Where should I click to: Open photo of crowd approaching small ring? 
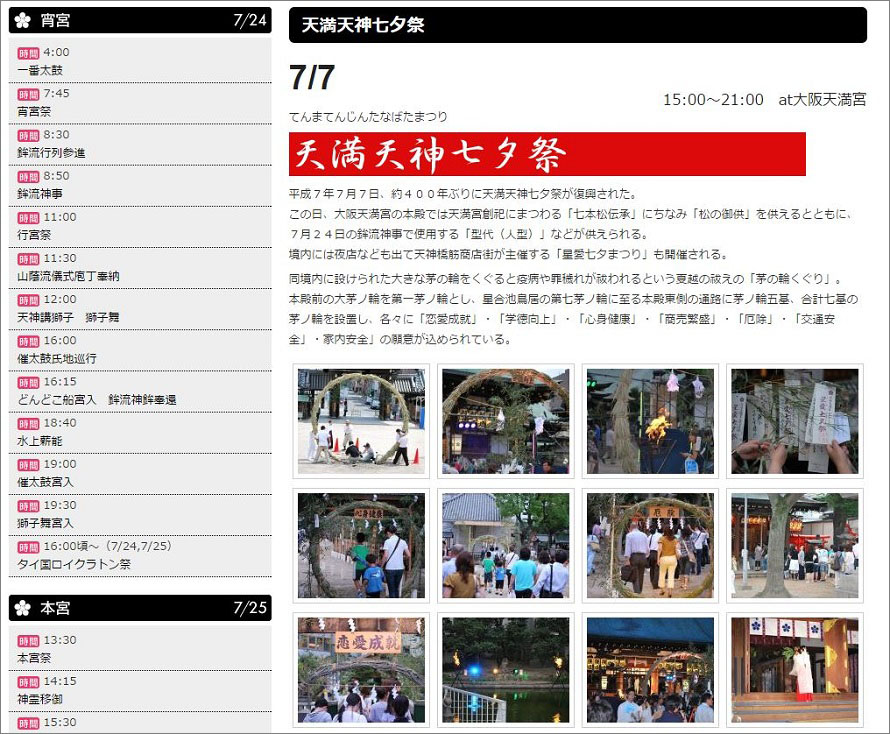[x=506, y=546]
